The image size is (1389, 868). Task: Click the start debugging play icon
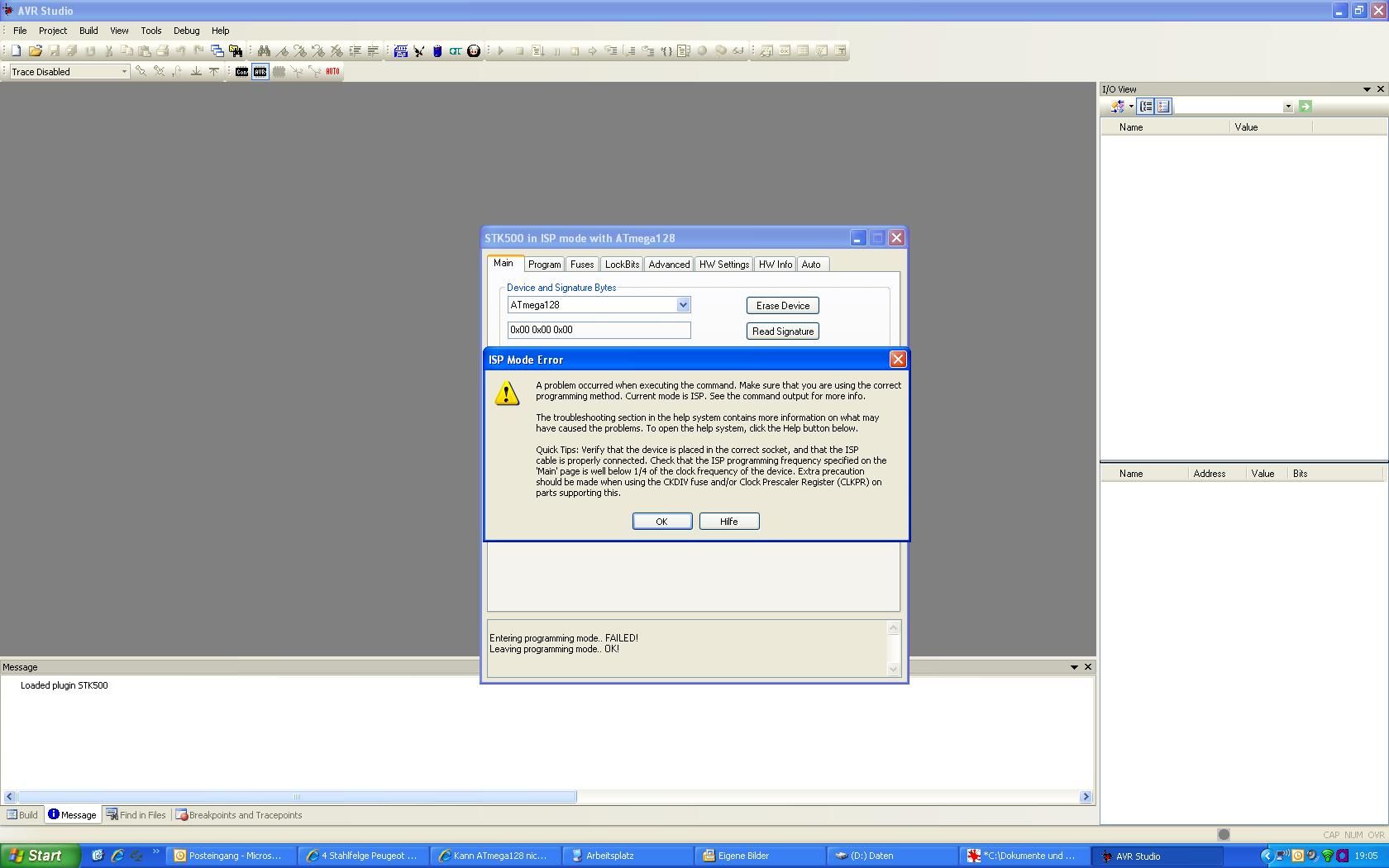tap(500, 50)
